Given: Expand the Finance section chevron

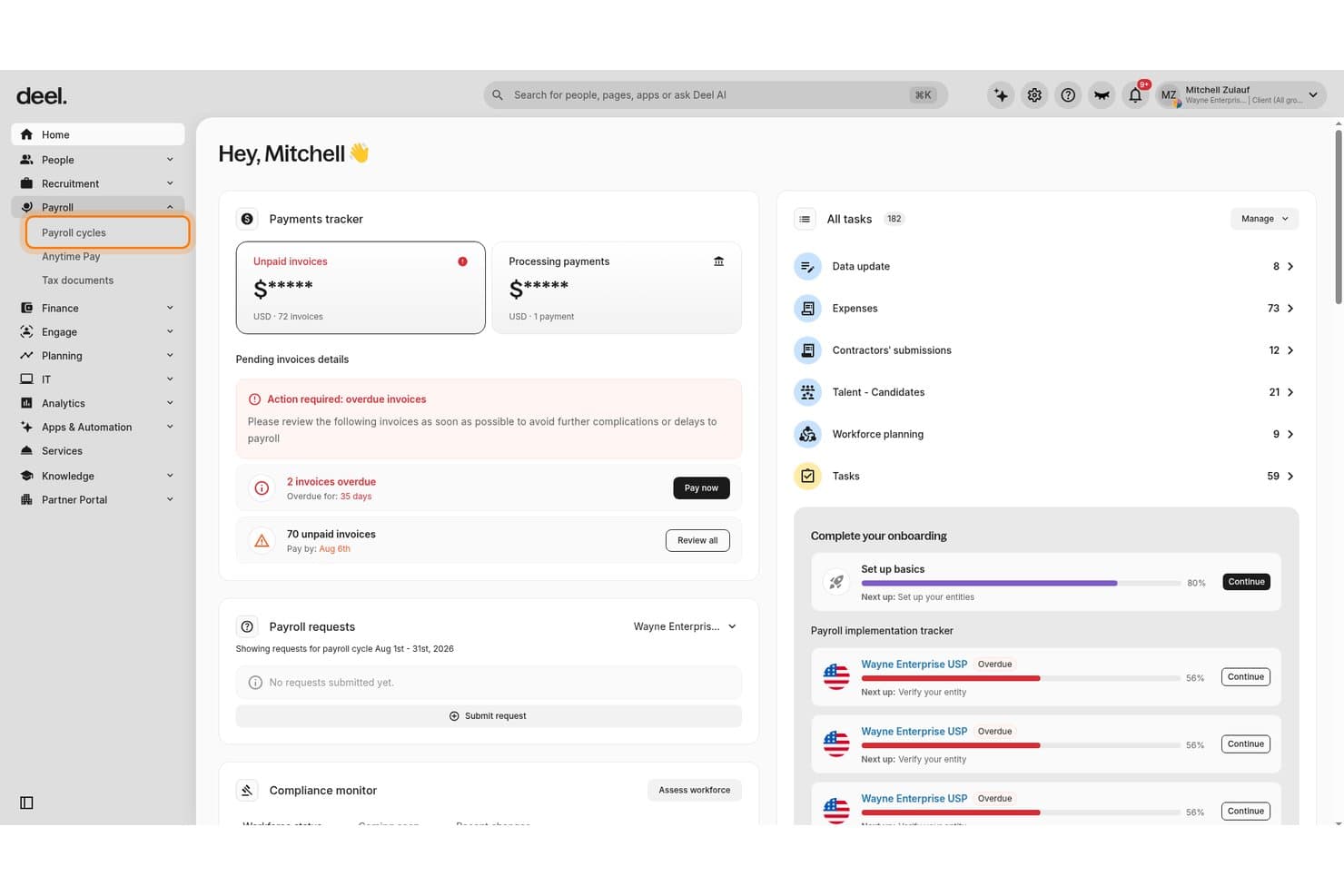Looking at the screenshot, I should pos(170,308).
